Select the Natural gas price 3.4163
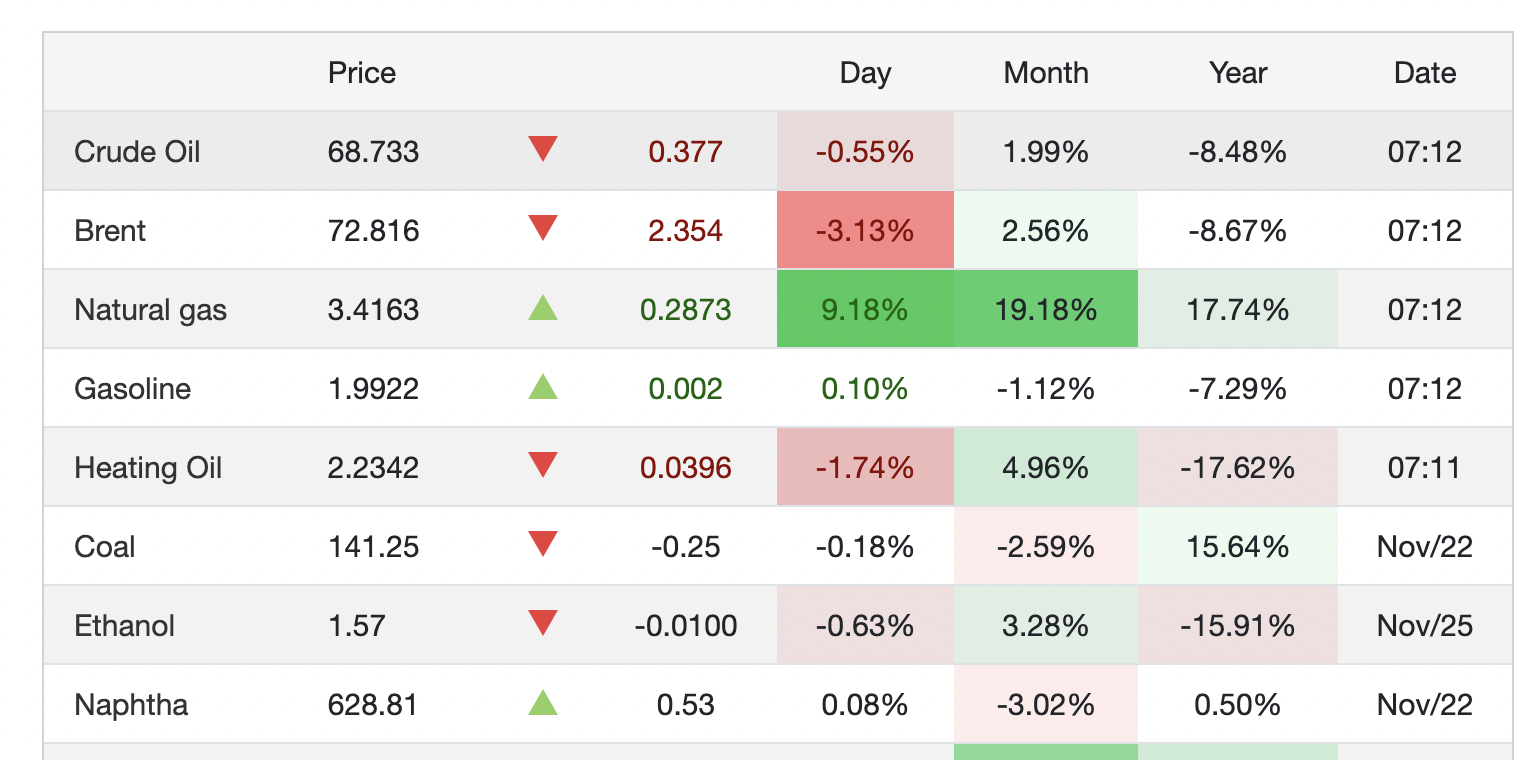1520x760 pixels. [373, 310]
